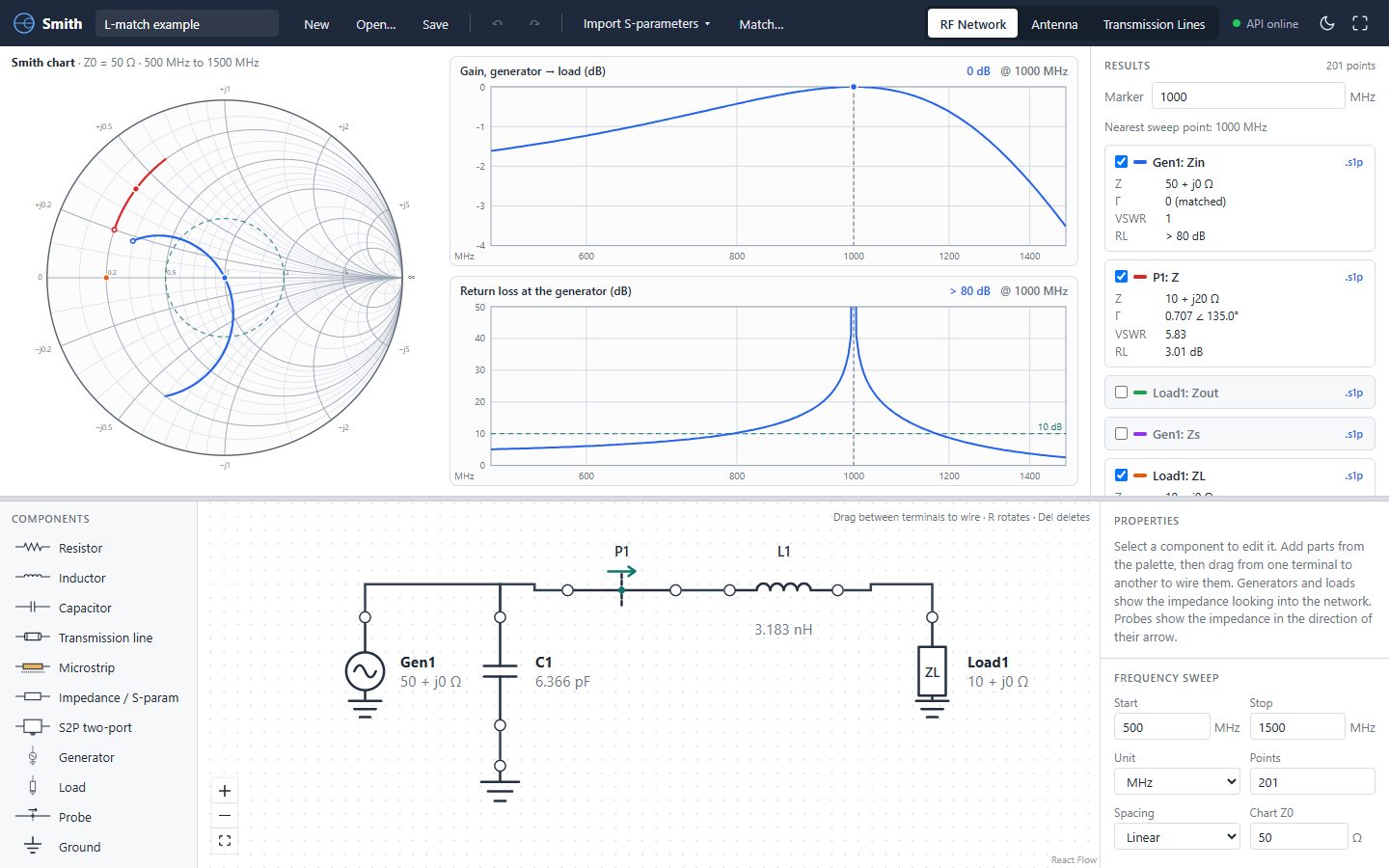Click the Gen1 generator symbol in schematic
The height and width of the screenshot is (868, 1389).
coord(365,671)
